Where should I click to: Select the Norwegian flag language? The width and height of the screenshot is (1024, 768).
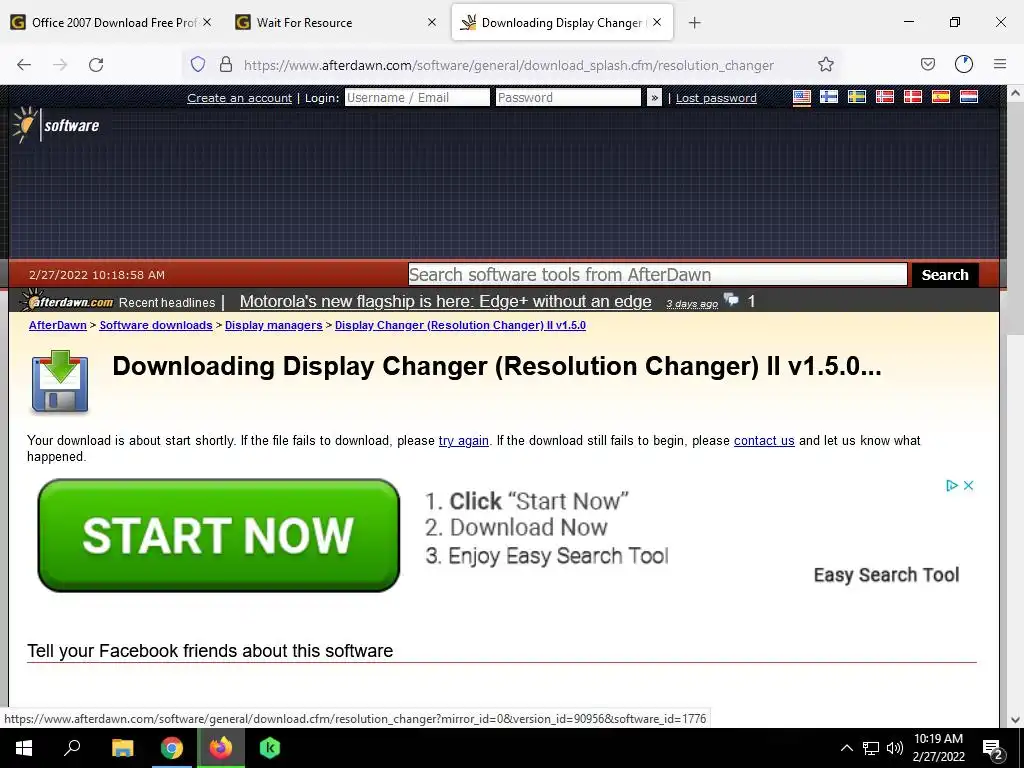click(885, 97)
